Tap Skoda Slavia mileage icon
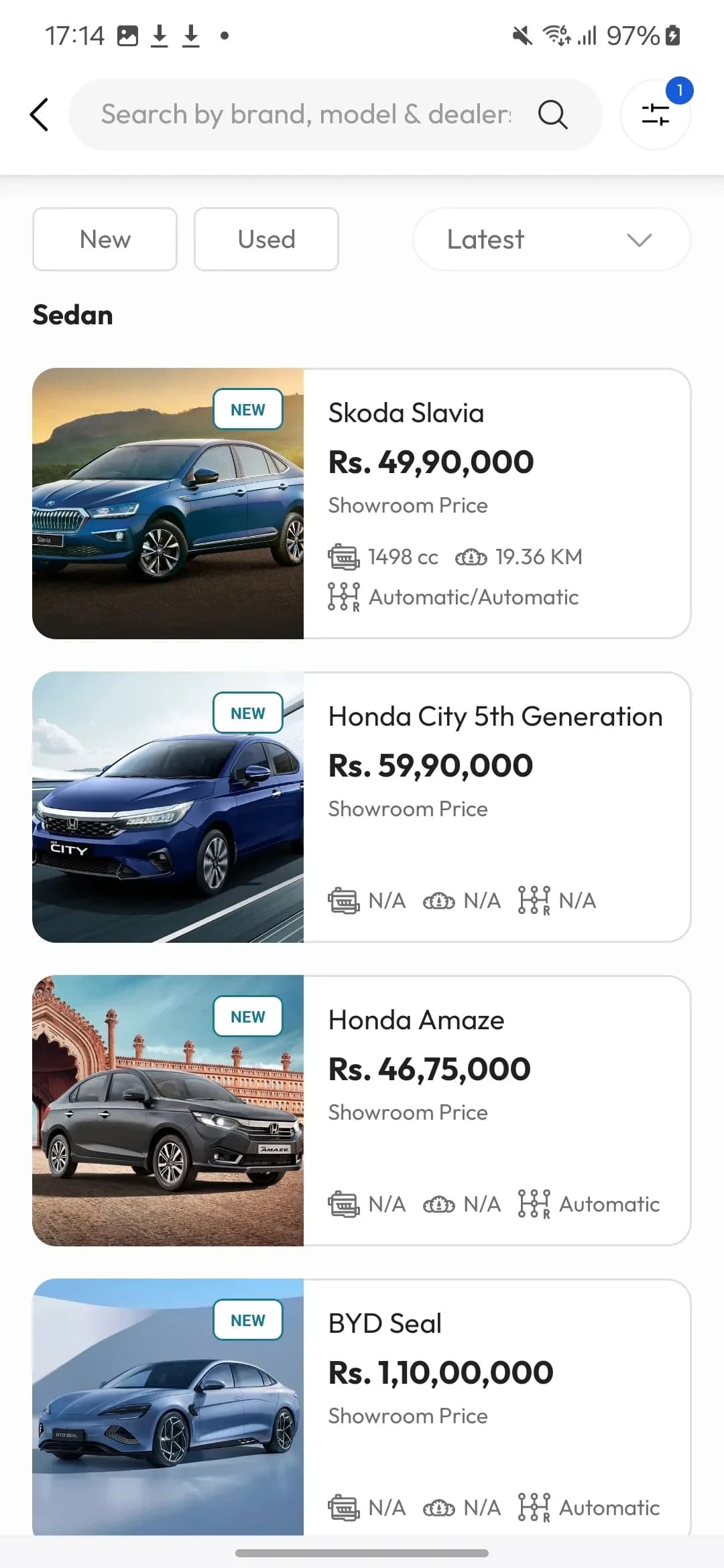 pos(471,557)
